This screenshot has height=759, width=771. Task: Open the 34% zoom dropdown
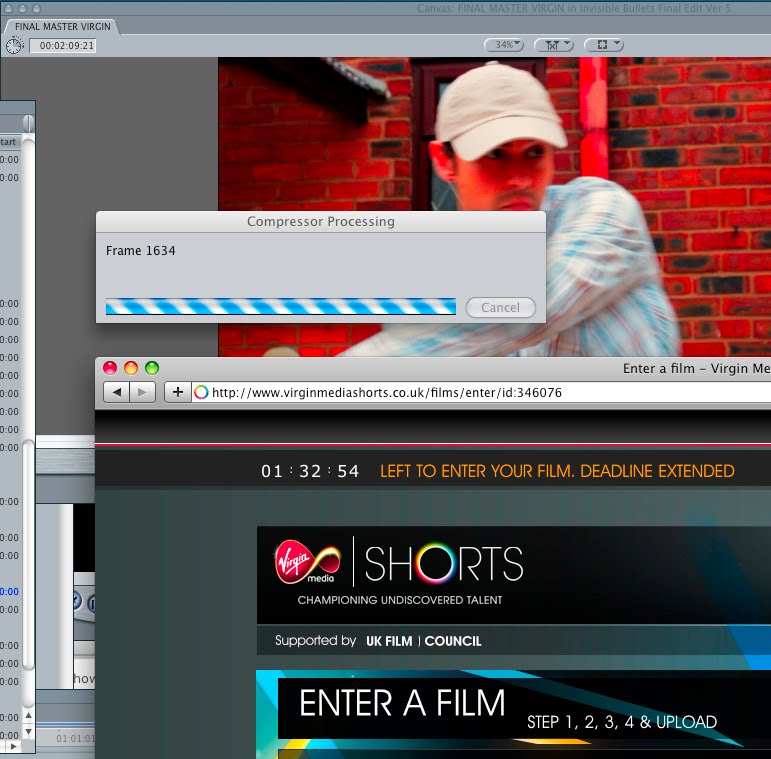click(504, 45)
